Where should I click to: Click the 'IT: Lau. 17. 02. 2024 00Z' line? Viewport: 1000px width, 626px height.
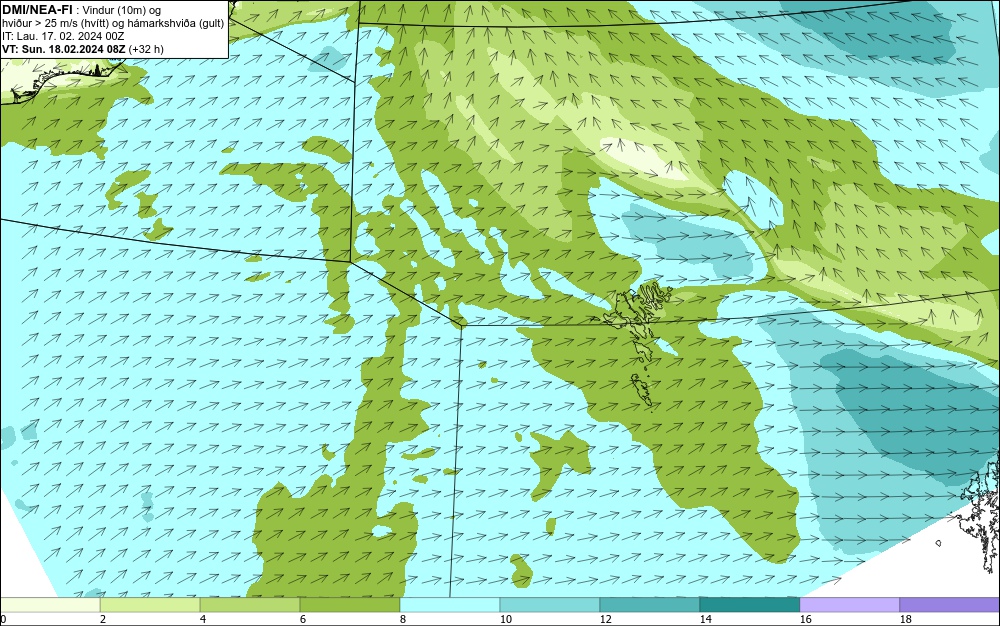point(63,36)
